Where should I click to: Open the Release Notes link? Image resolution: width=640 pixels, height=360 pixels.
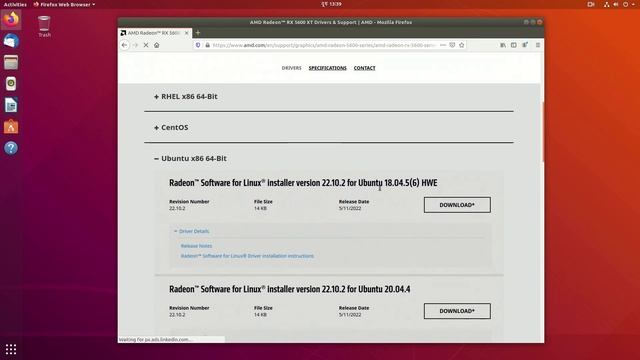pyautogui.click(x=196, y=246)
